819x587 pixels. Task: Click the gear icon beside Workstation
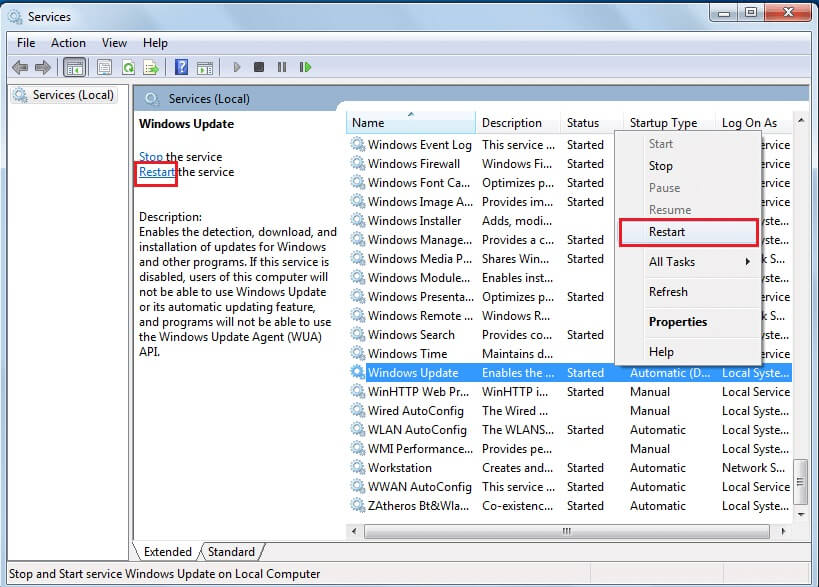coord(358,467)
